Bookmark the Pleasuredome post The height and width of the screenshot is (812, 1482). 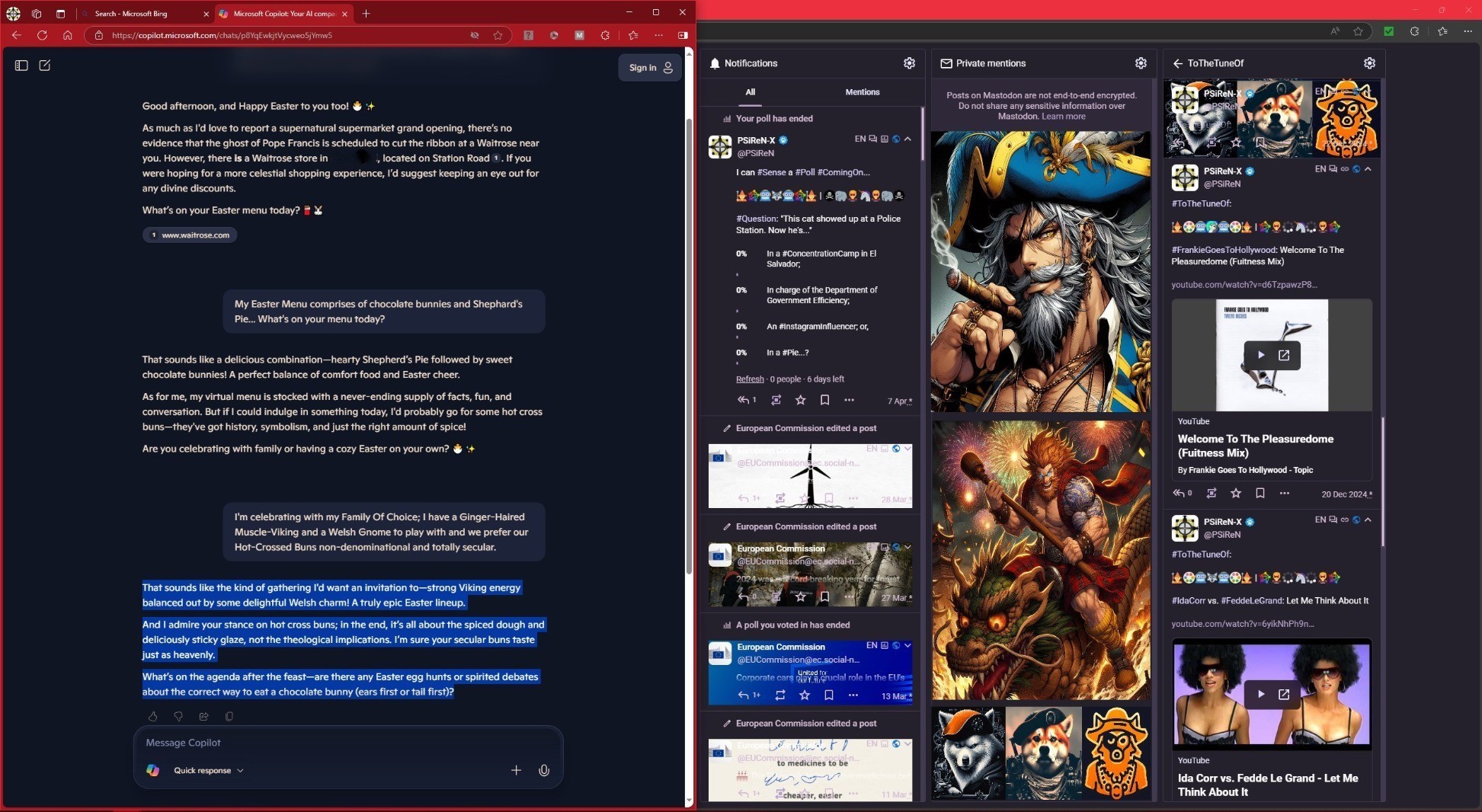tap(1260, 494)
